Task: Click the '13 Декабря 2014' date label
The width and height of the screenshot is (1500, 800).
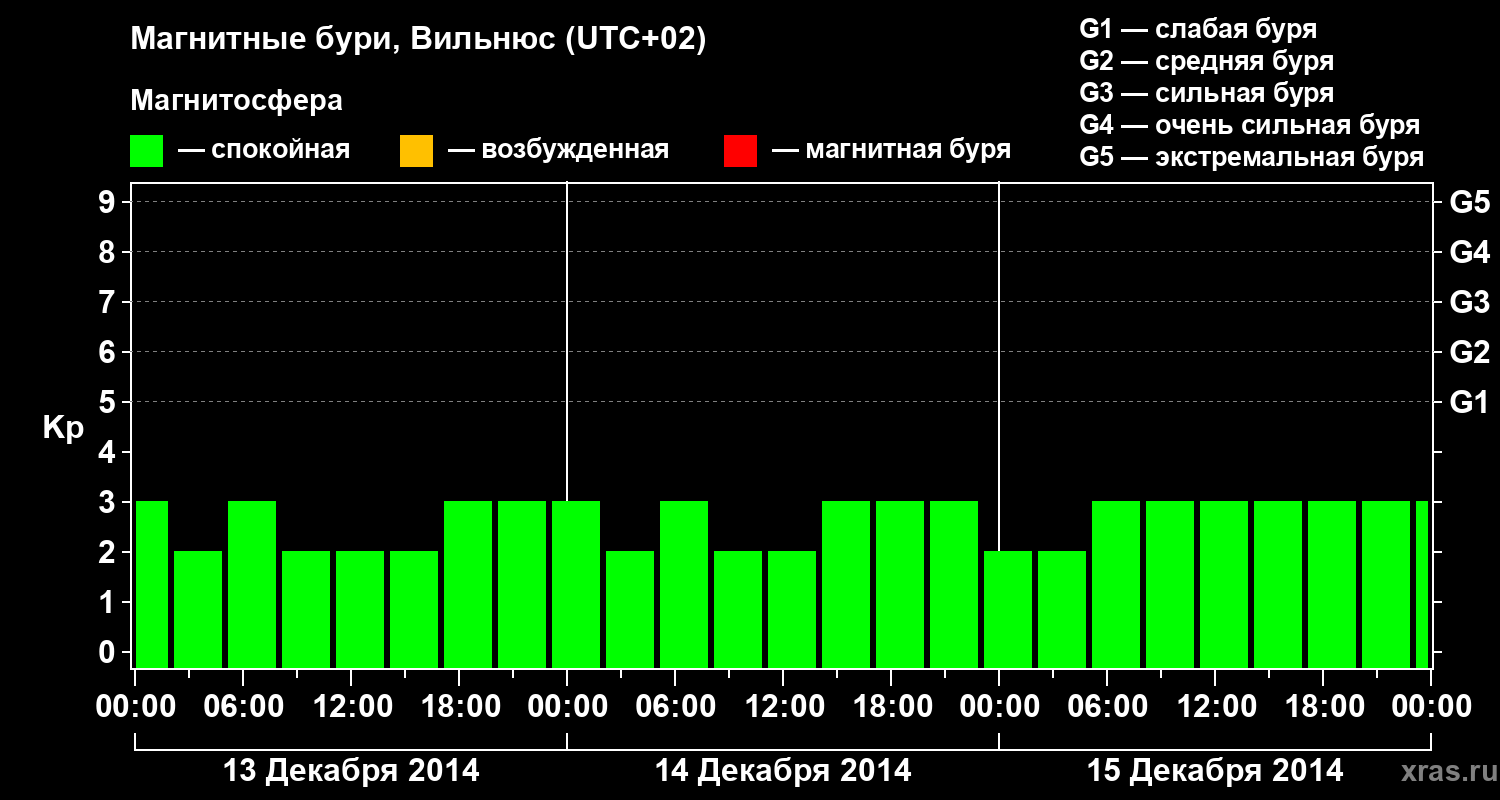Action: point(351,771)
